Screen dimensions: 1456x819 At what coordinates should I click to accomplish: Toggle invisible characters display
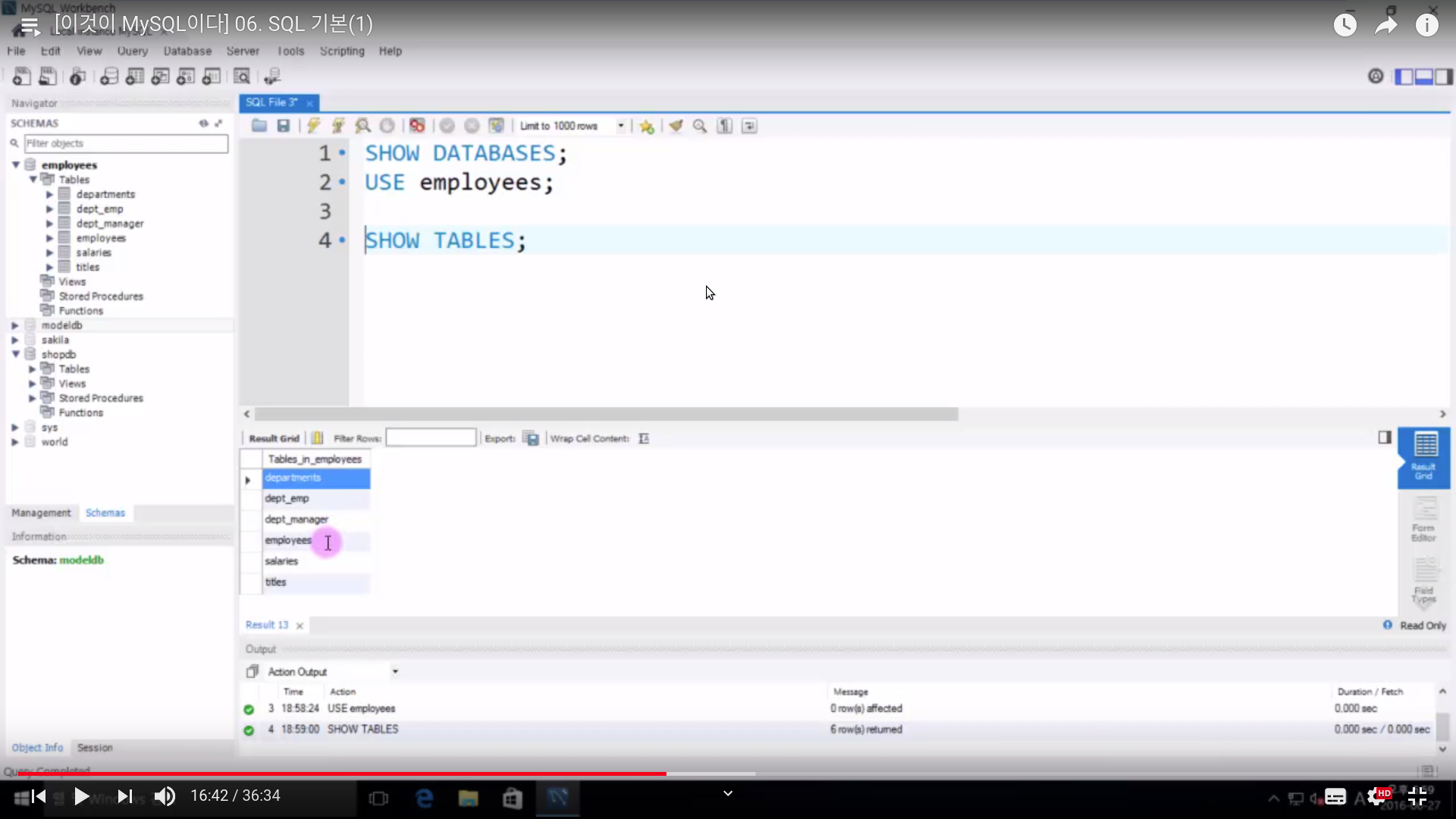coord(725,126)
